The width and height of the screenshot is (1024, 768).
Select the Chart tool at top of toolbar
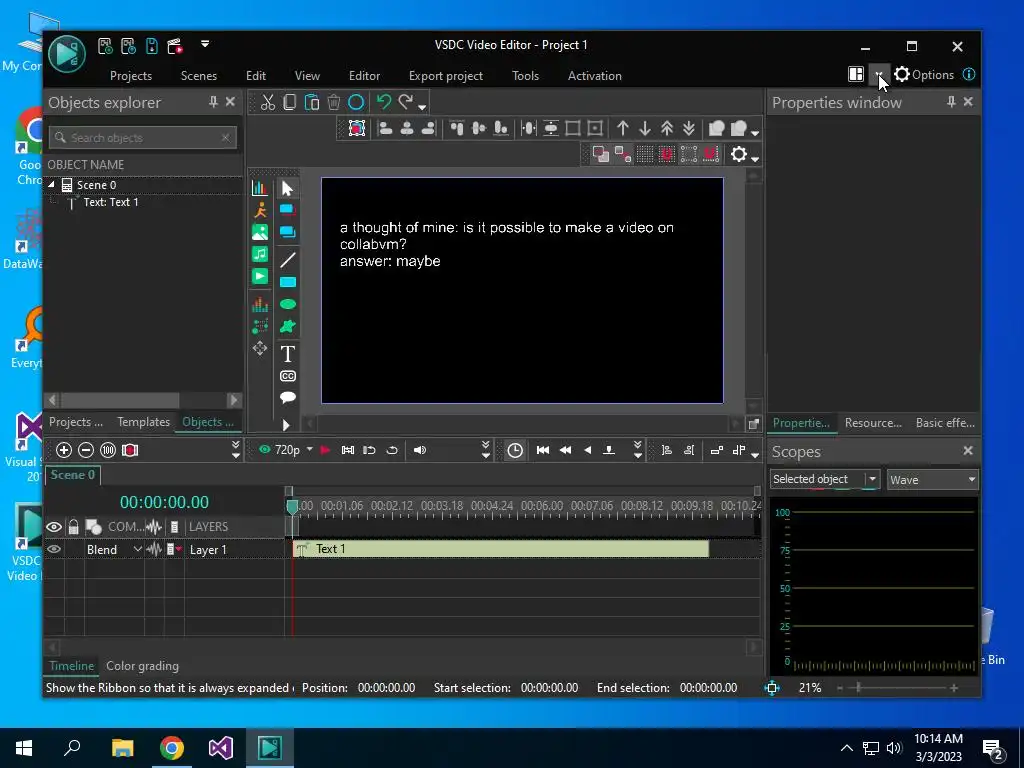coord(260,188)
